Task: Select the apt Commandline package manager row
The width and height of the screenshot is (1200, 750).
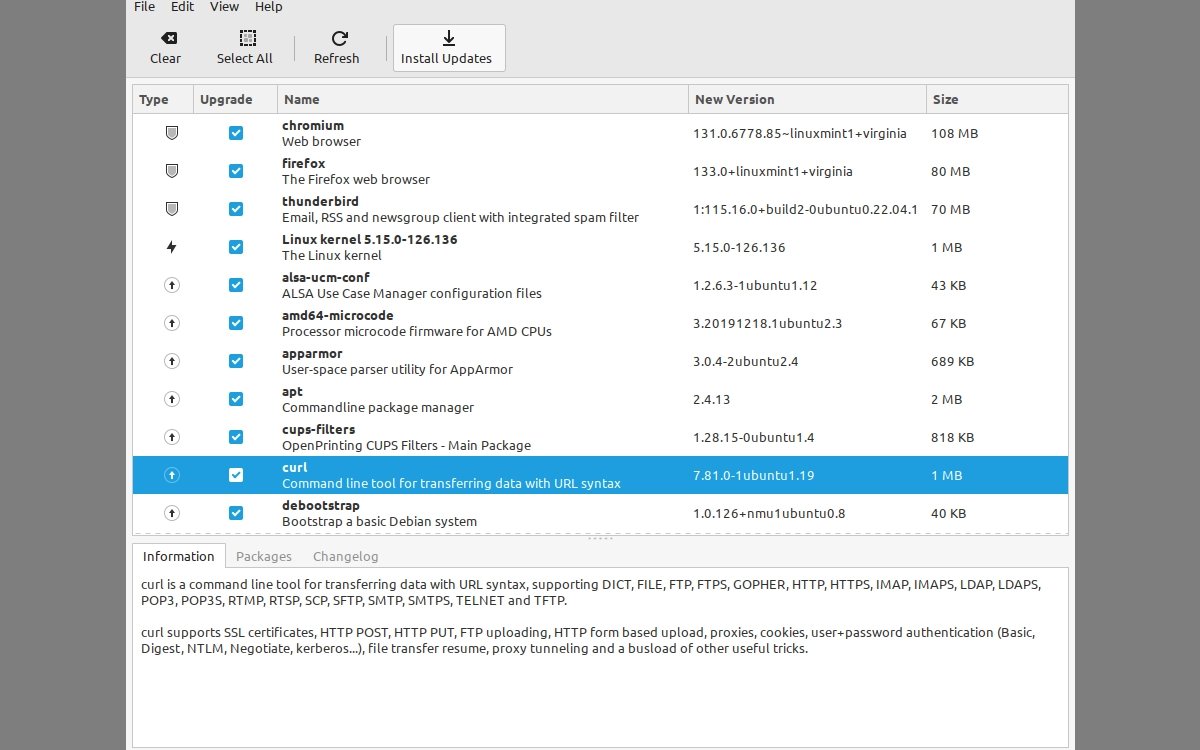Action: (600, 399)
